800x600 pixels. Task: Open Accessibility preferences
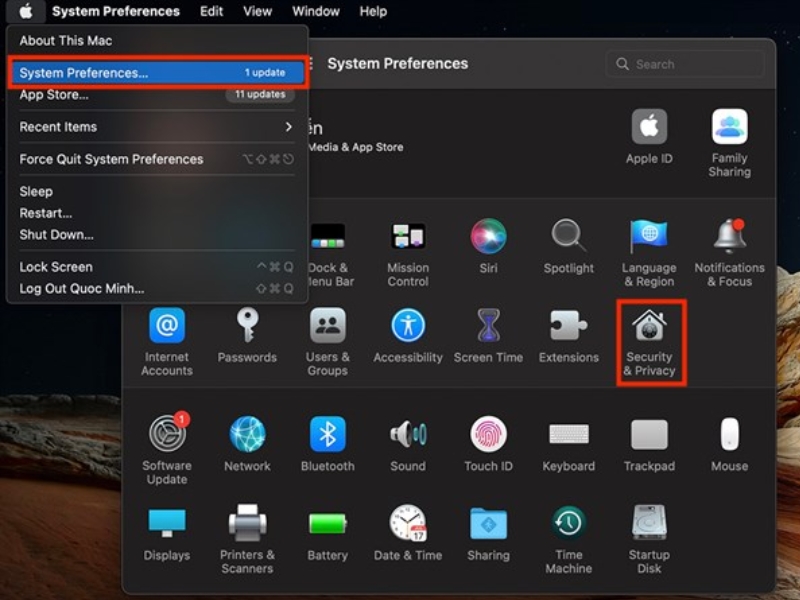coord(408,335)
